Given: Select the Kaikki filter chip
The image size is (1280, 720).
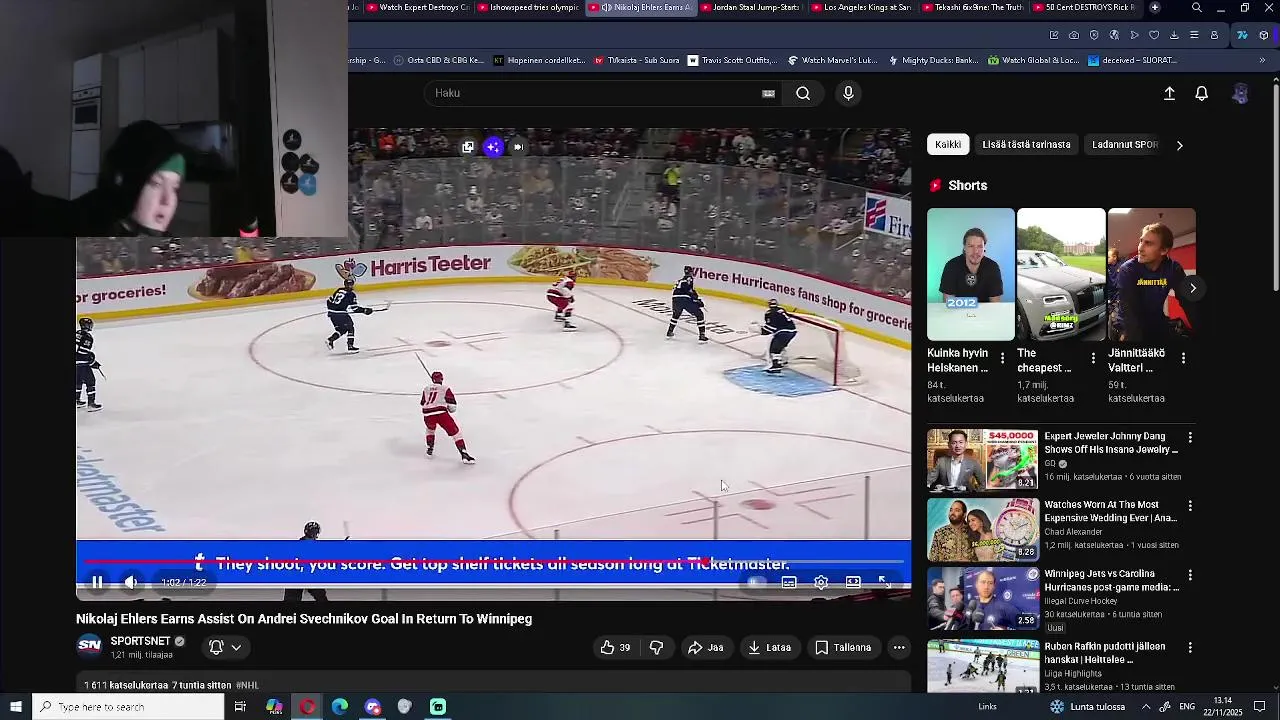Looking at the screenshot, I should 948,145.
